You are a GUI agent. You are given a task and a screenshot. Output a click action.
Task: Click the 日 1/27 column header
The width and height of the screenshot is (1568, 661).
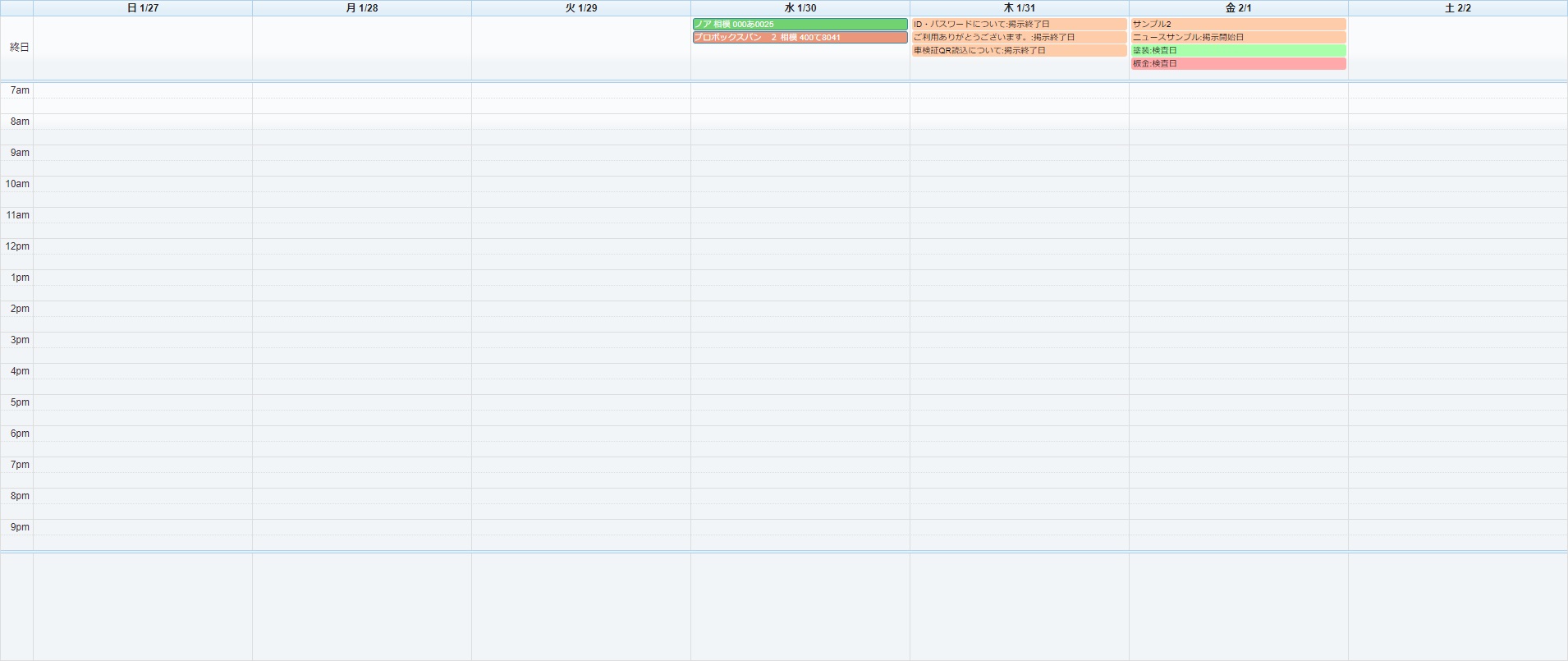[x=143, y=8]
